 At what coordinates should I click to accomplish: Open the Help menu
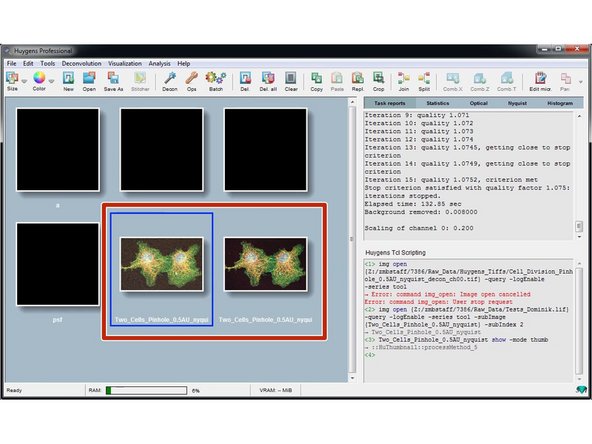(184, 63)
